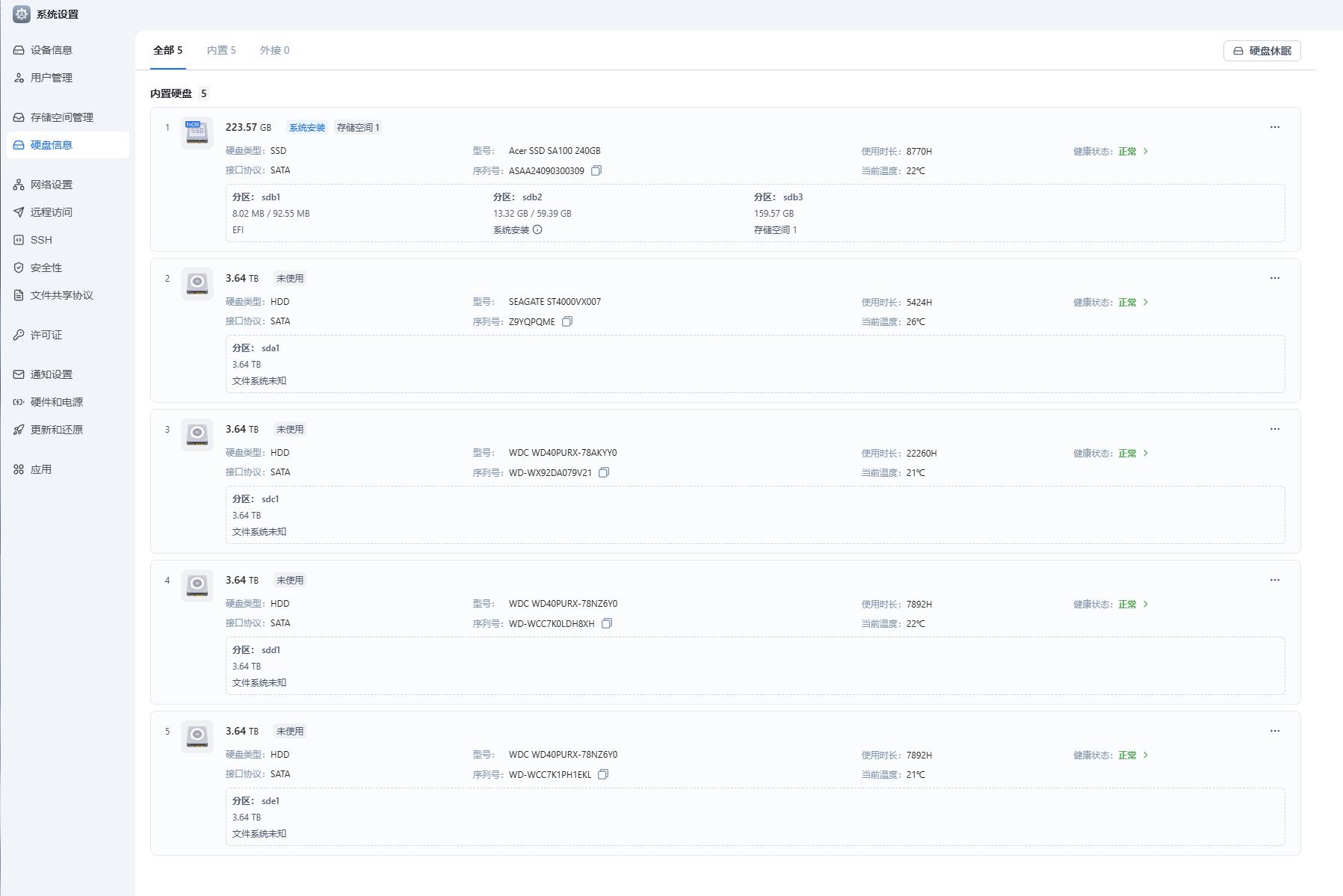Click the disk 4 hard drive icon
This screenshot has width=1343, height=896.
click(197, 586)
